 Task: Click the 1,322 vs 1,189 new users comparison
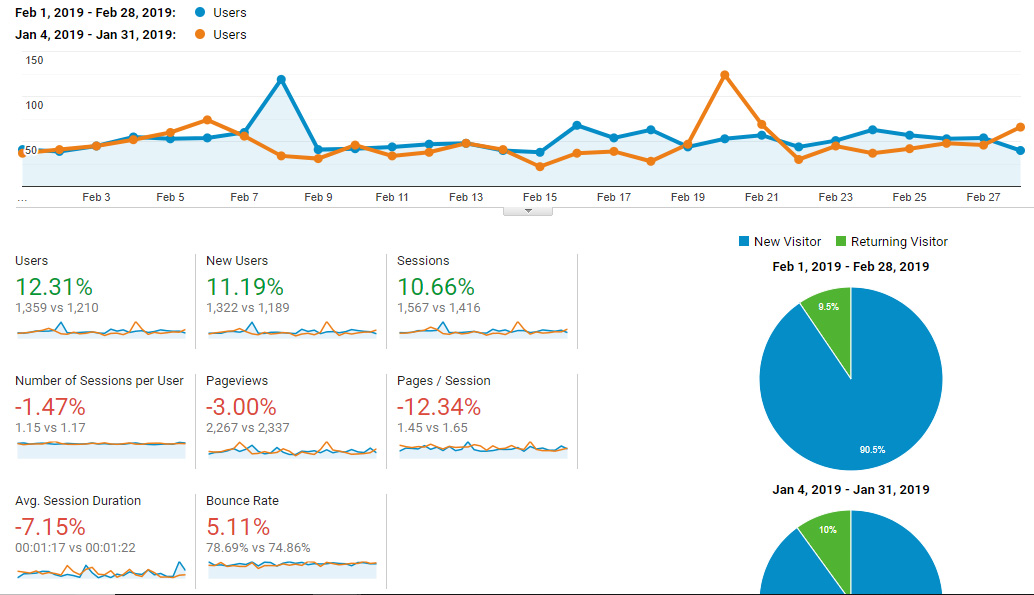tap(247, 307)
